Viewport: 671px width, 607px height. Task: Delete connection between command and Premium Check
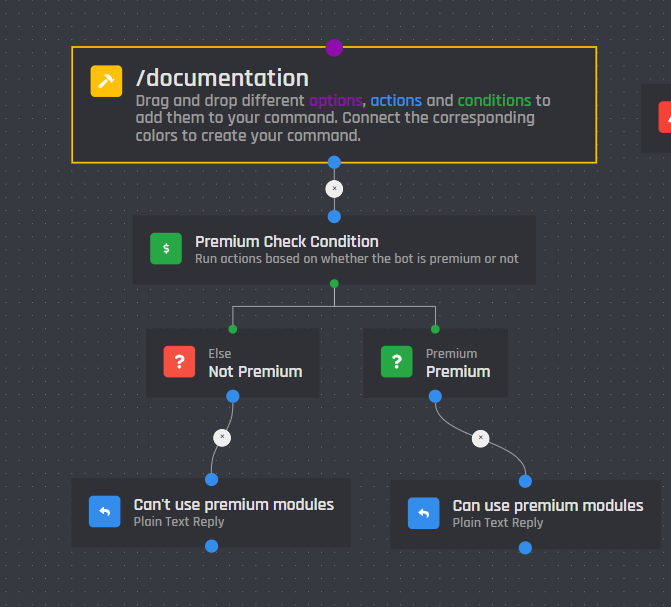334,188
